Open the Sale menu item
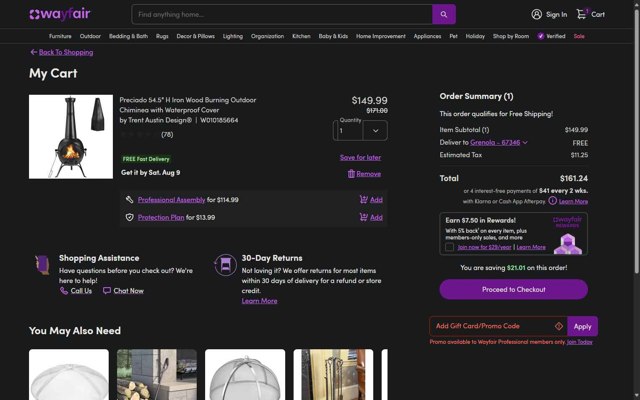Screen dimensions: 640x400 tap(579, 36)
